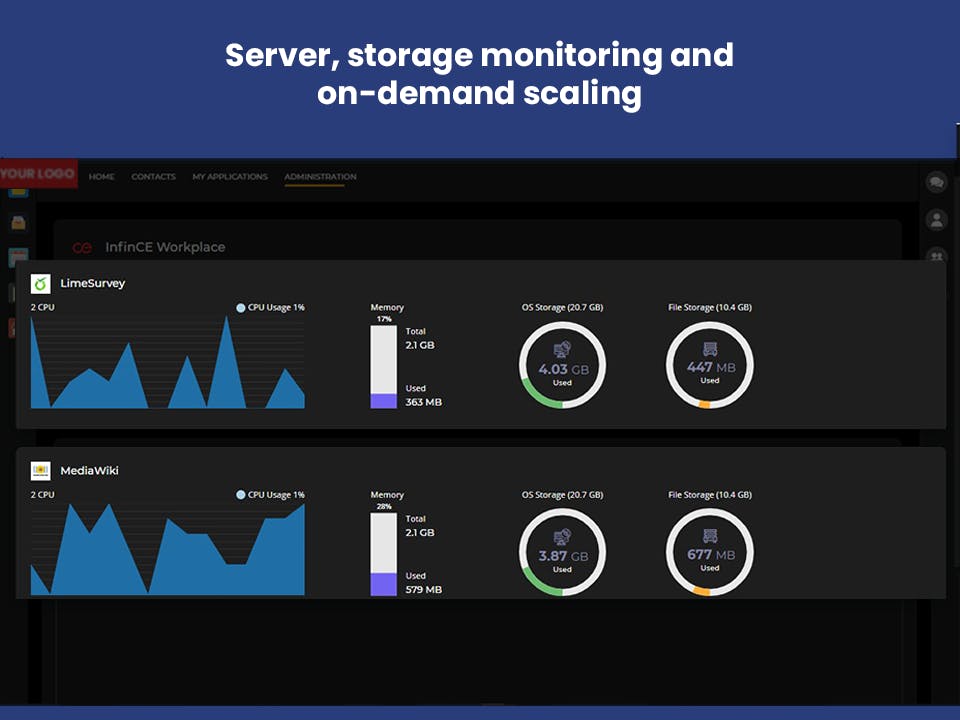Click the InfinCE Workplace logo icon
This screenshot has height=720, width=960.
[x=82, y=247]
